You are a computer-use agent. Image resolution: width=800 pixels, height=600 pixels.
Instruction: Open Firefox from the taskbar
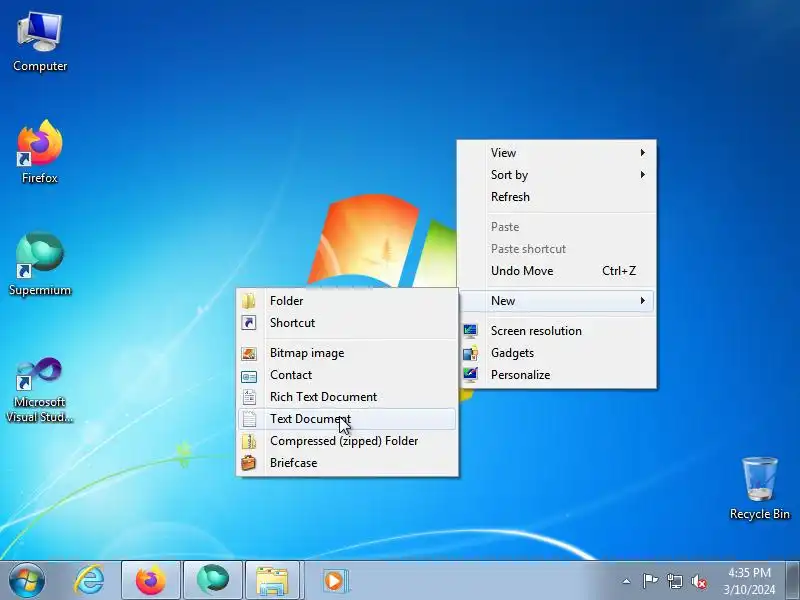(151, 581)
